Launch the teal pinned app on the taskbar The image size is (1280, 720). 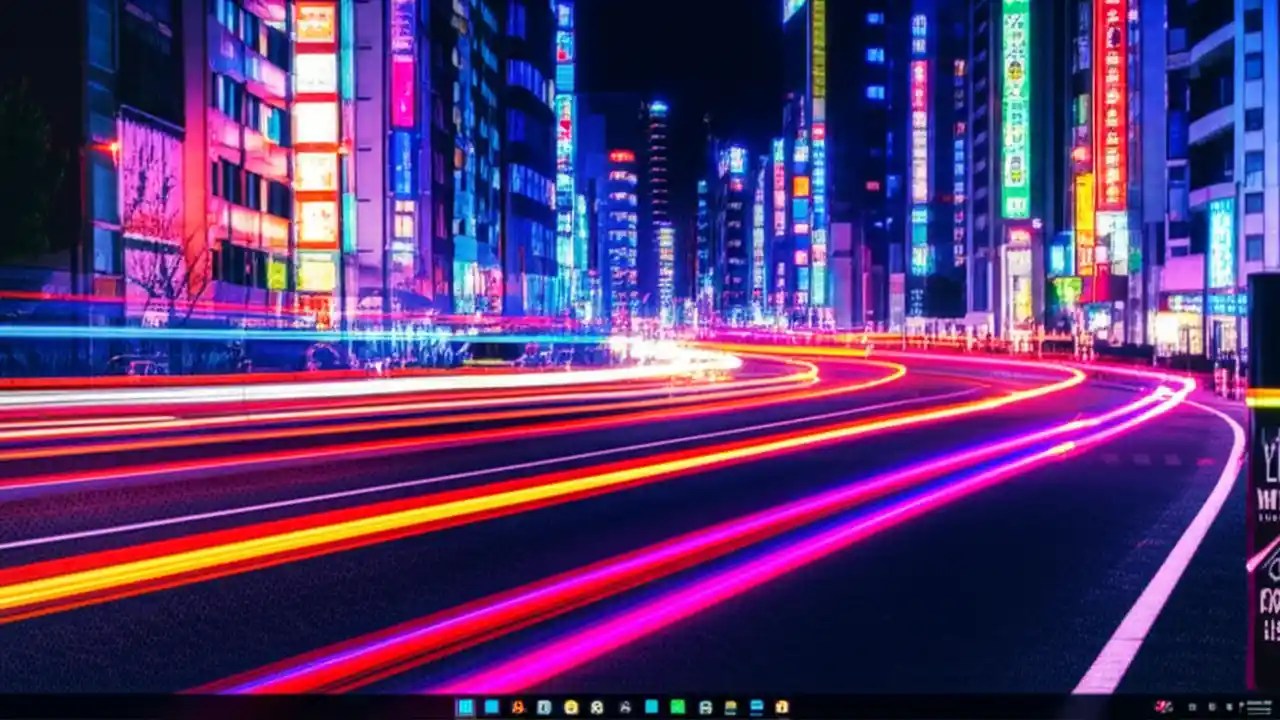point(650,706)
